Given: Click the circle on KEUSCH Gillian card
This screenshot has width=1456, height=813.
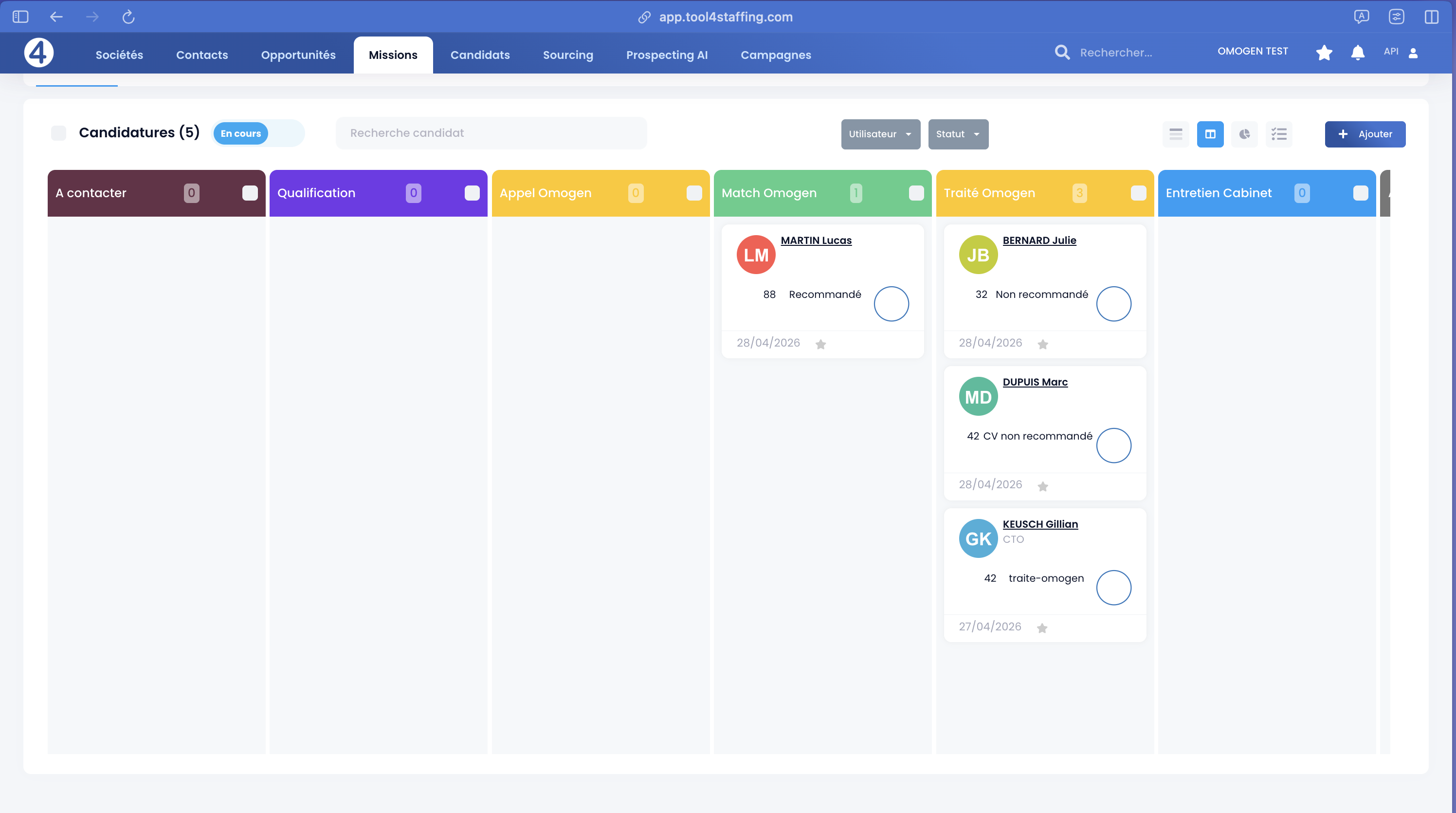Looking at the screenshot, I should [x=1113, y=588].
